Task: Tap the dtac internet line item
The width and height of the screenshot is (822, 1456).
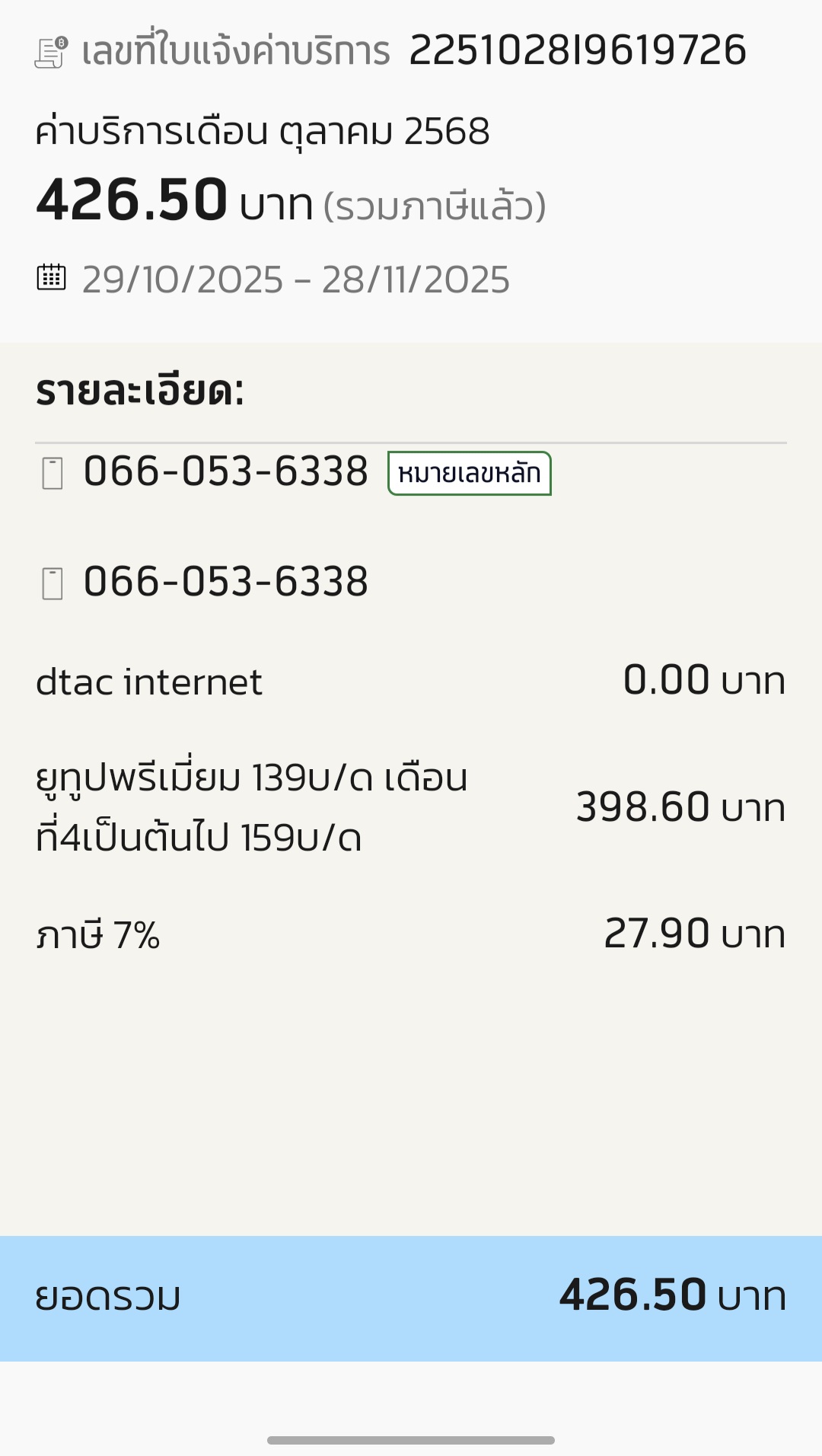Action: coord(149,682)
